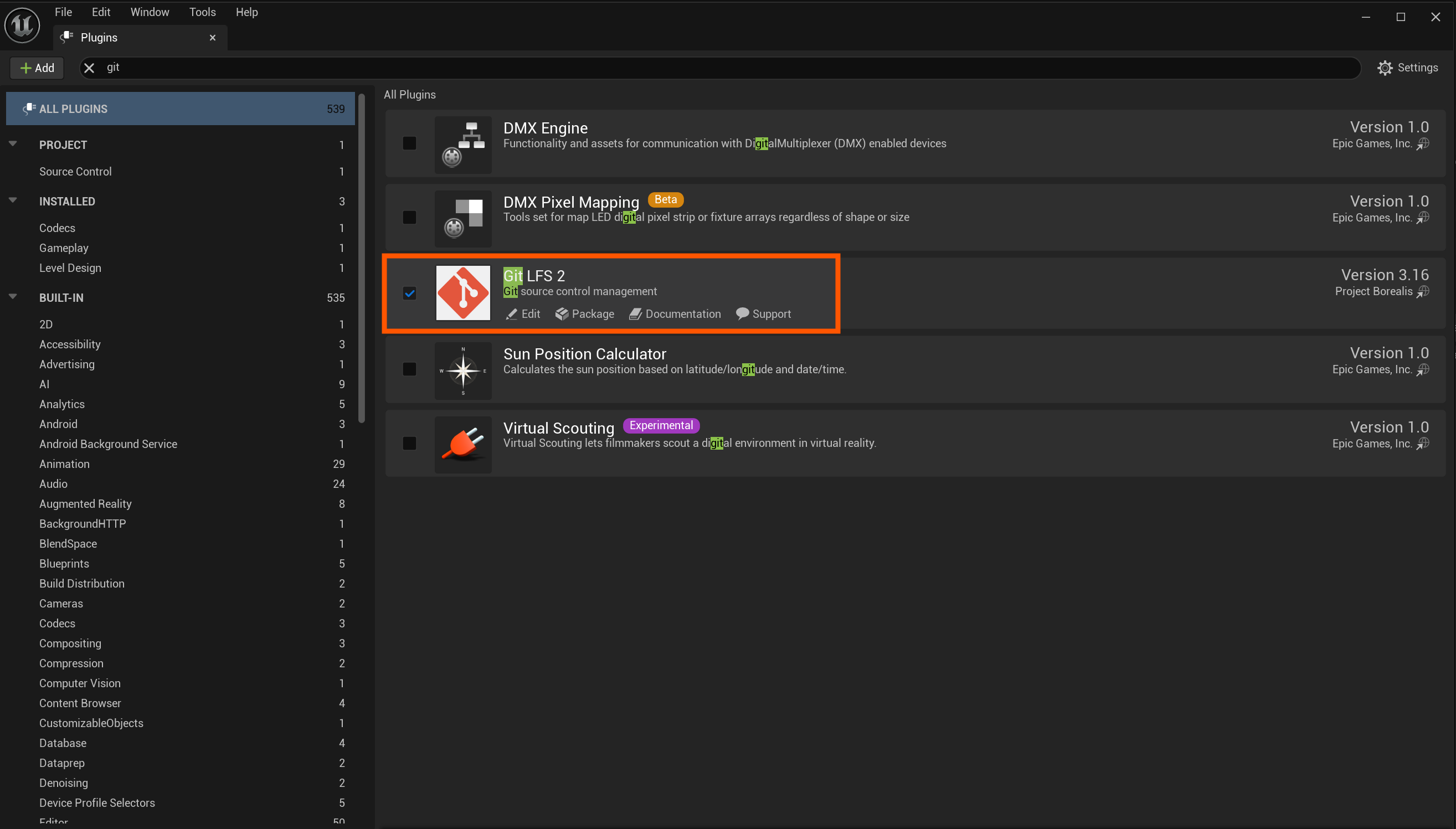
Task: Switch to the Plugins tab
Action: [x=140, y=38]
